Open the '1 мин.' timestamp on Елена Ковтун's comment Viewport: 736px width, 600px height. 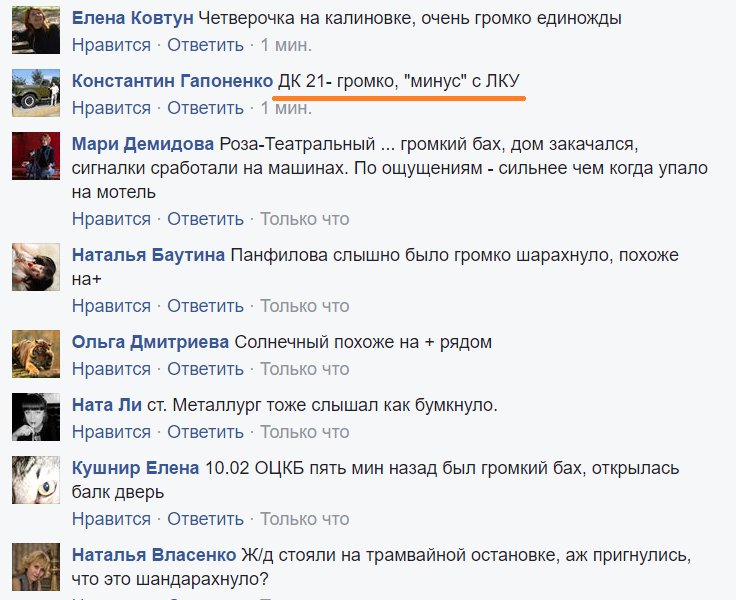click(x=286, y=45)
